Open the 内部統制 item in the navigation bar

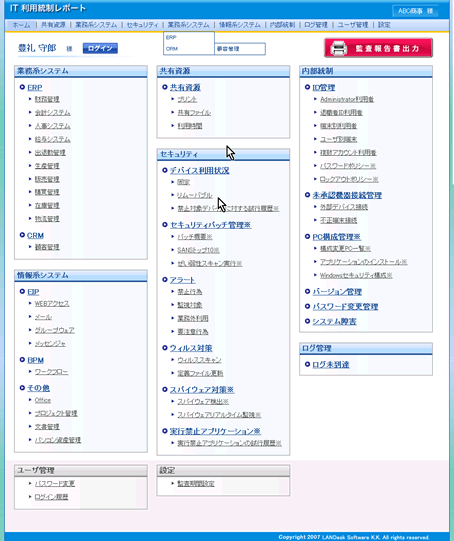click(282, 25)
